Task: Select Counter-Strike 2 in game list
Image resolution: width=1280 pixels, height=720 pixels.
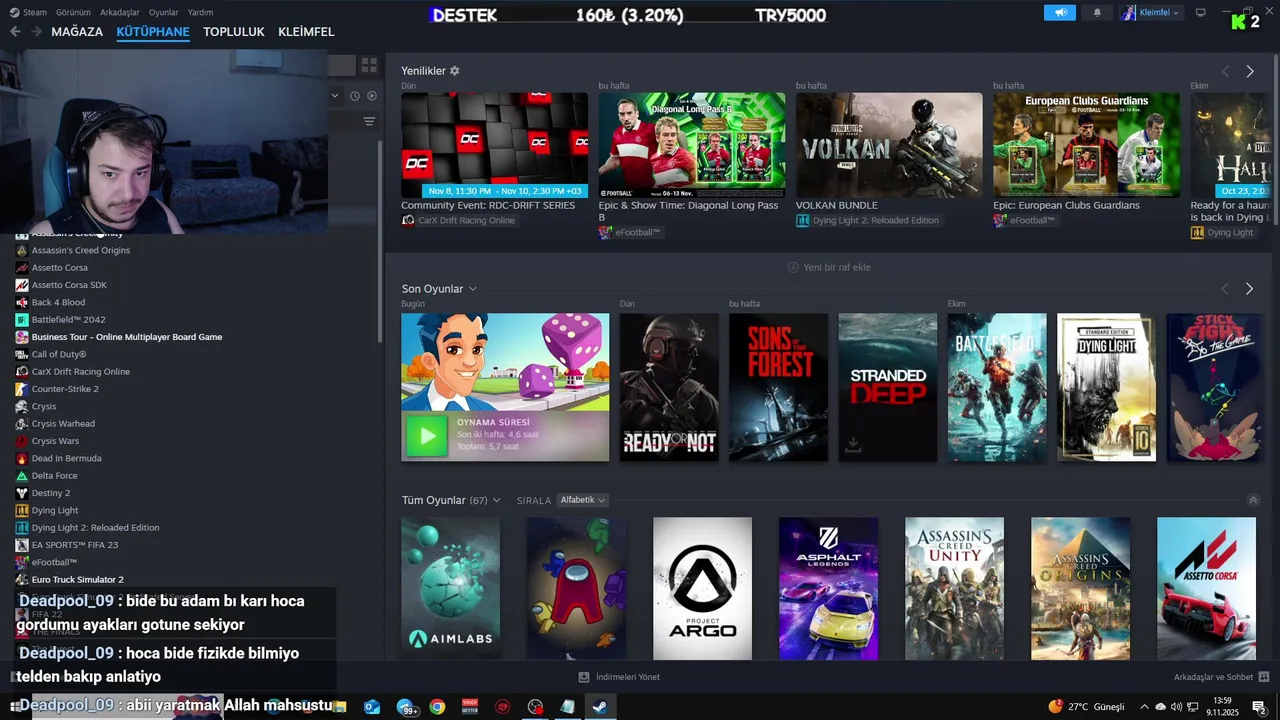Action: click(x=65, y=389)
